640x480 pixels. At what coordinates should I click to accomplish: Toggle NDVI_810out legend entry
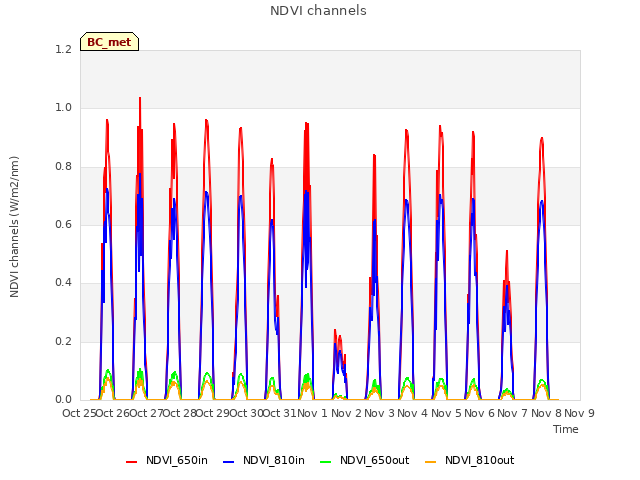[x=469, y=461]
